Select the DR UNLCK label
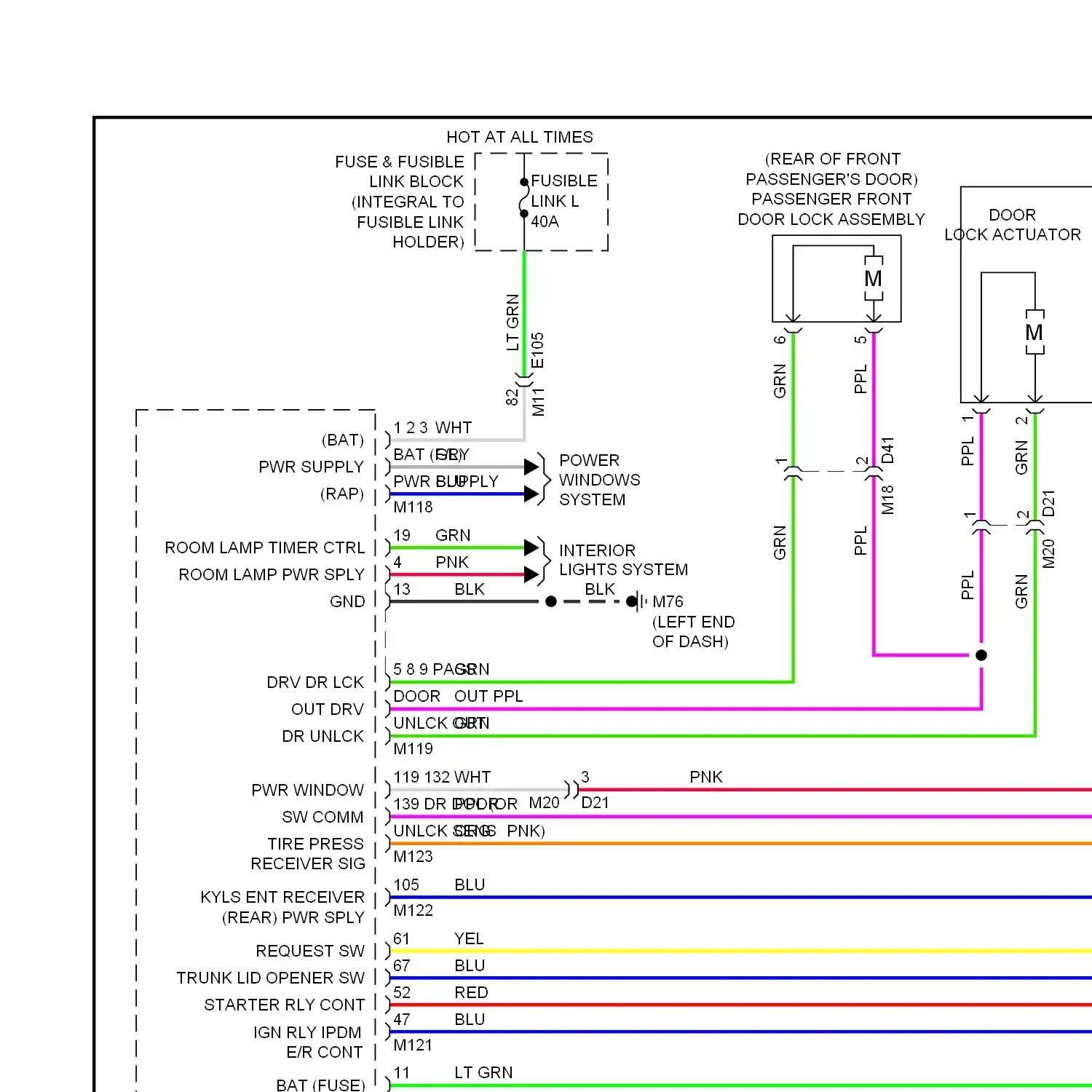 coord(323,736)
